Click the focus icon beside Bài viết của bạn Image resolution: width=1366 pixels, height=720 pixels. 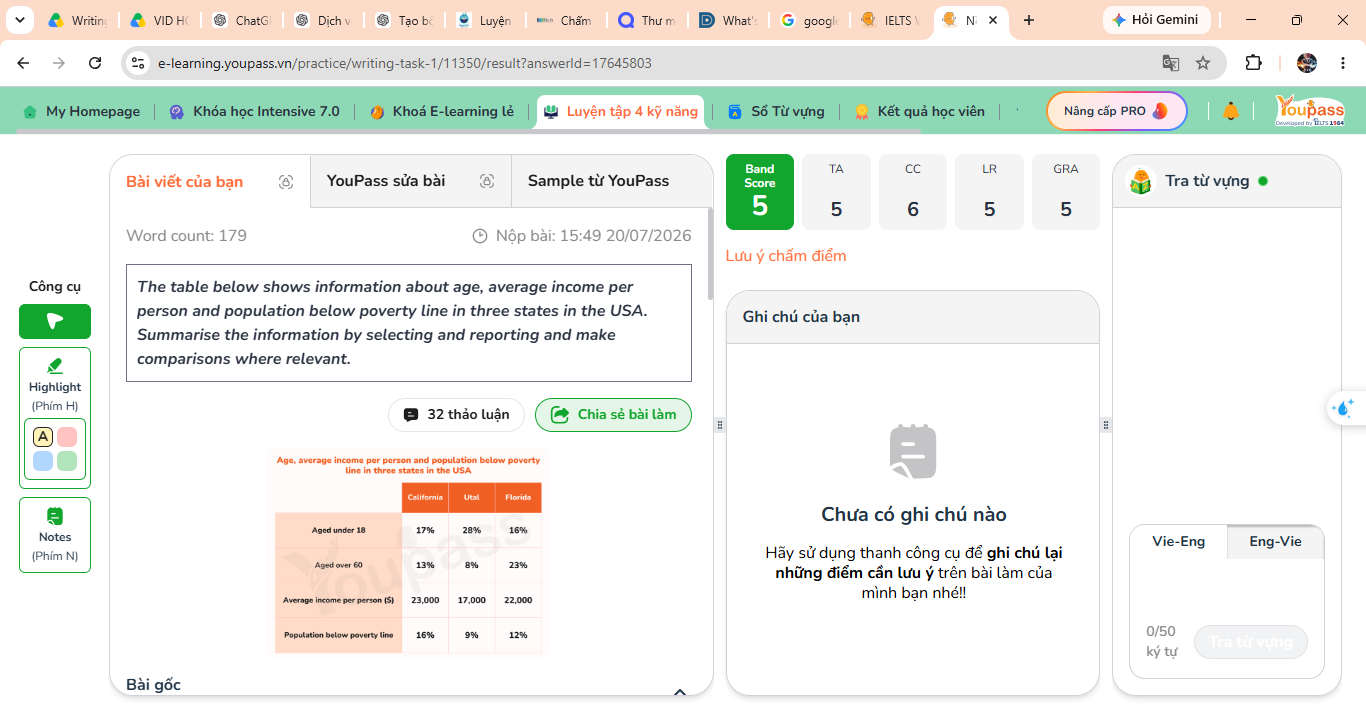tap(286, 182)
